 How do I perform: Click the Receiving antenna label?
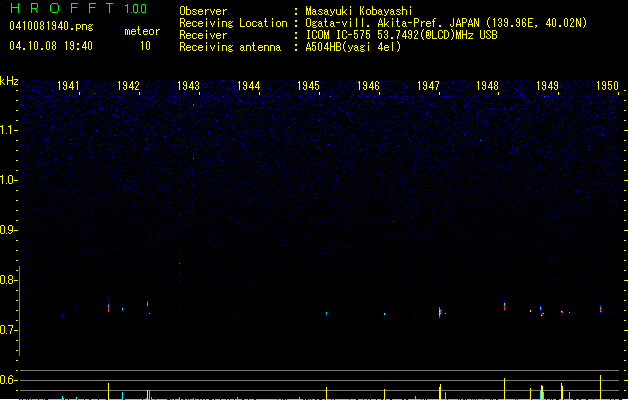230,47
